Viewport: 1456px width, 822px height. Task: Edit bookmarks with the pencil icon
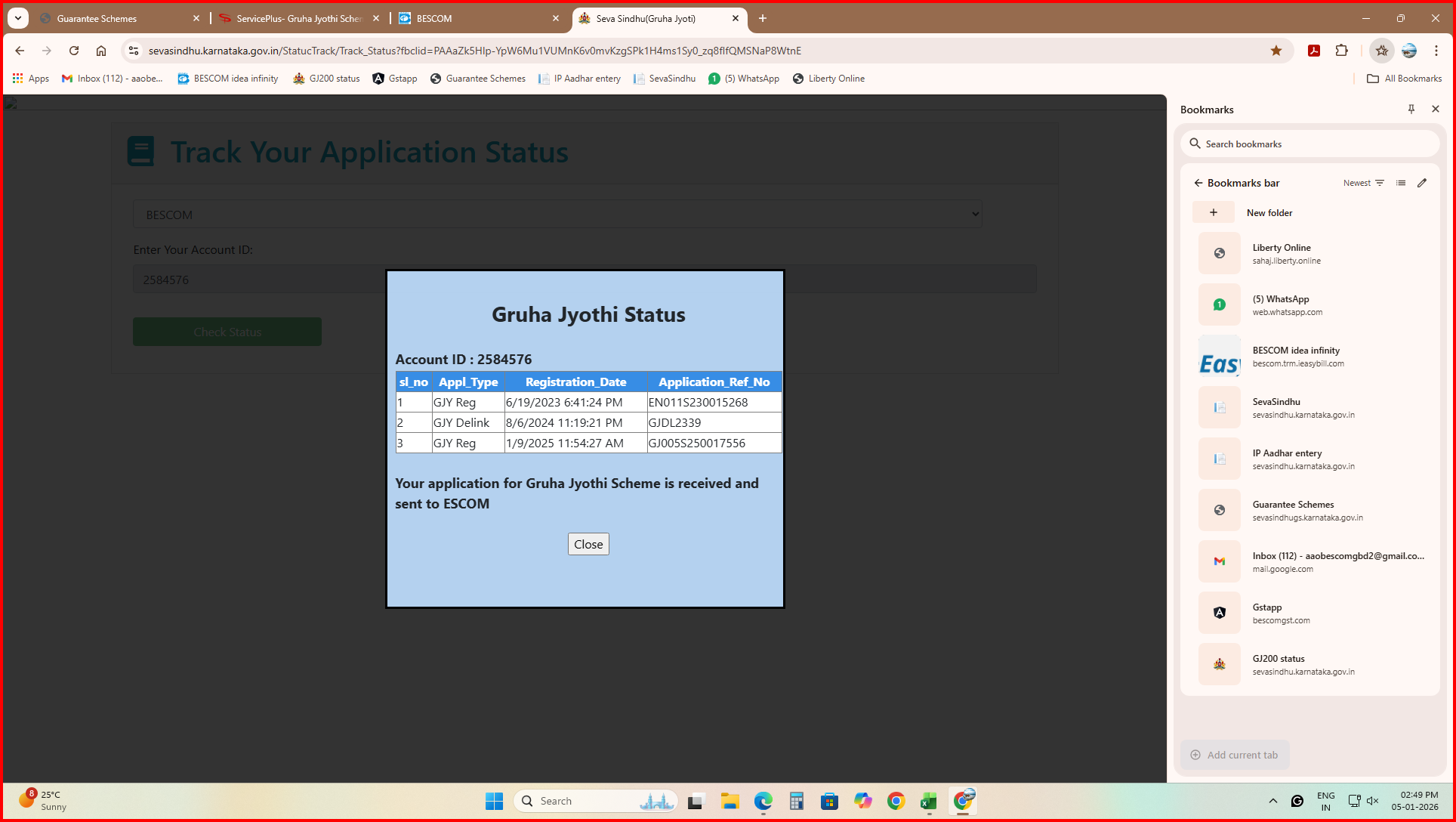1422,183
